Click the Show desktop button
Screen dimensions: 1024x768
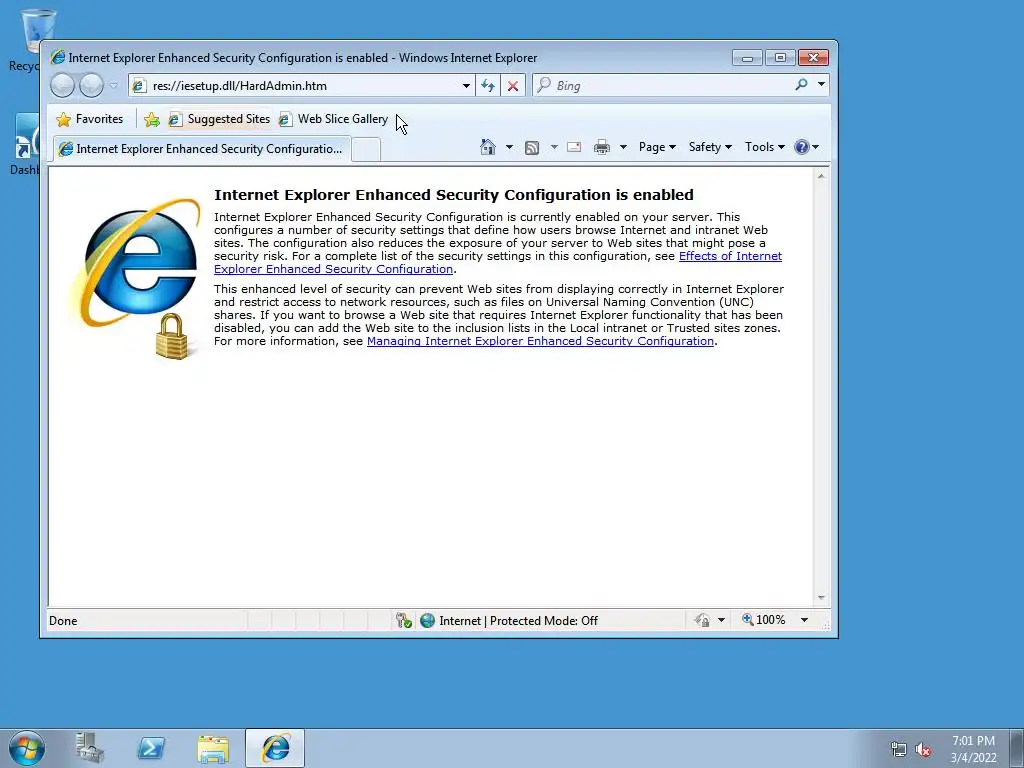[1017, 748]
